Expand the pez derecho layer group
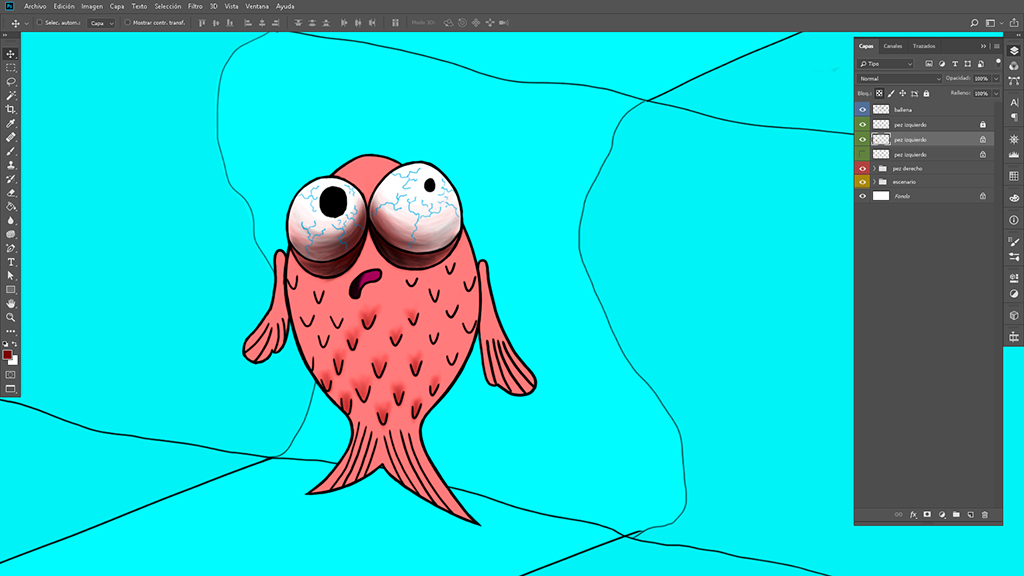 (873, 168)
